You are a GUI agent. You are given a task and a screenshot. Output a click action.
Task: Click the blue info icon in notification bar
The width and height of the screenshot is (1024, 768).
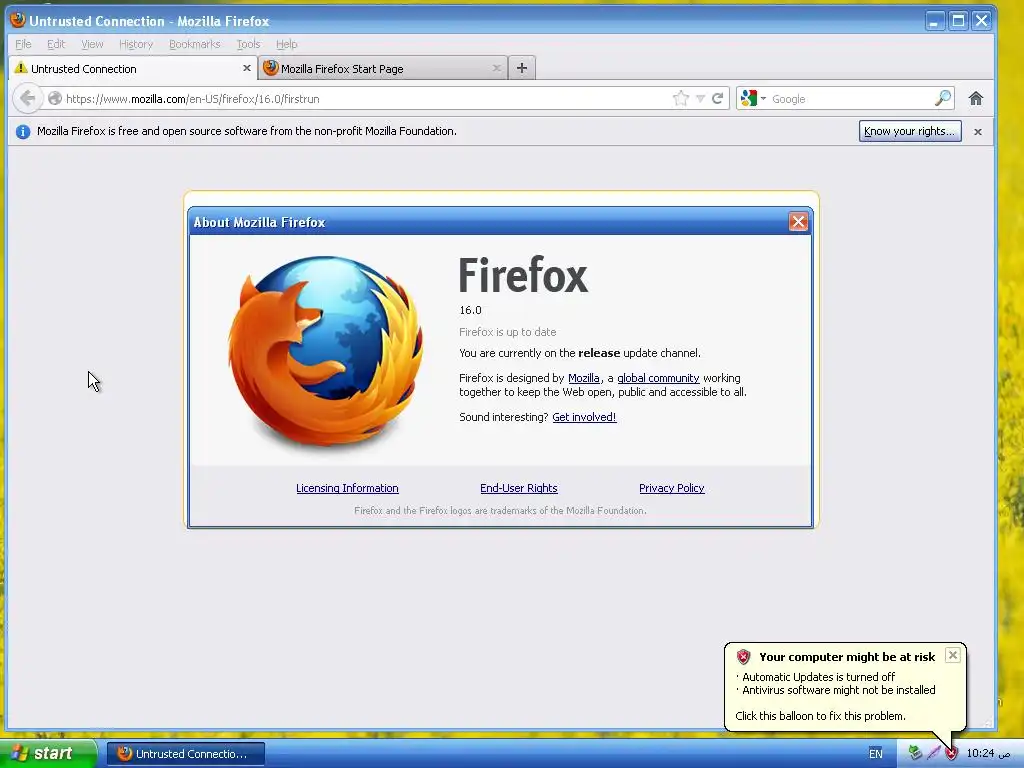23,131
